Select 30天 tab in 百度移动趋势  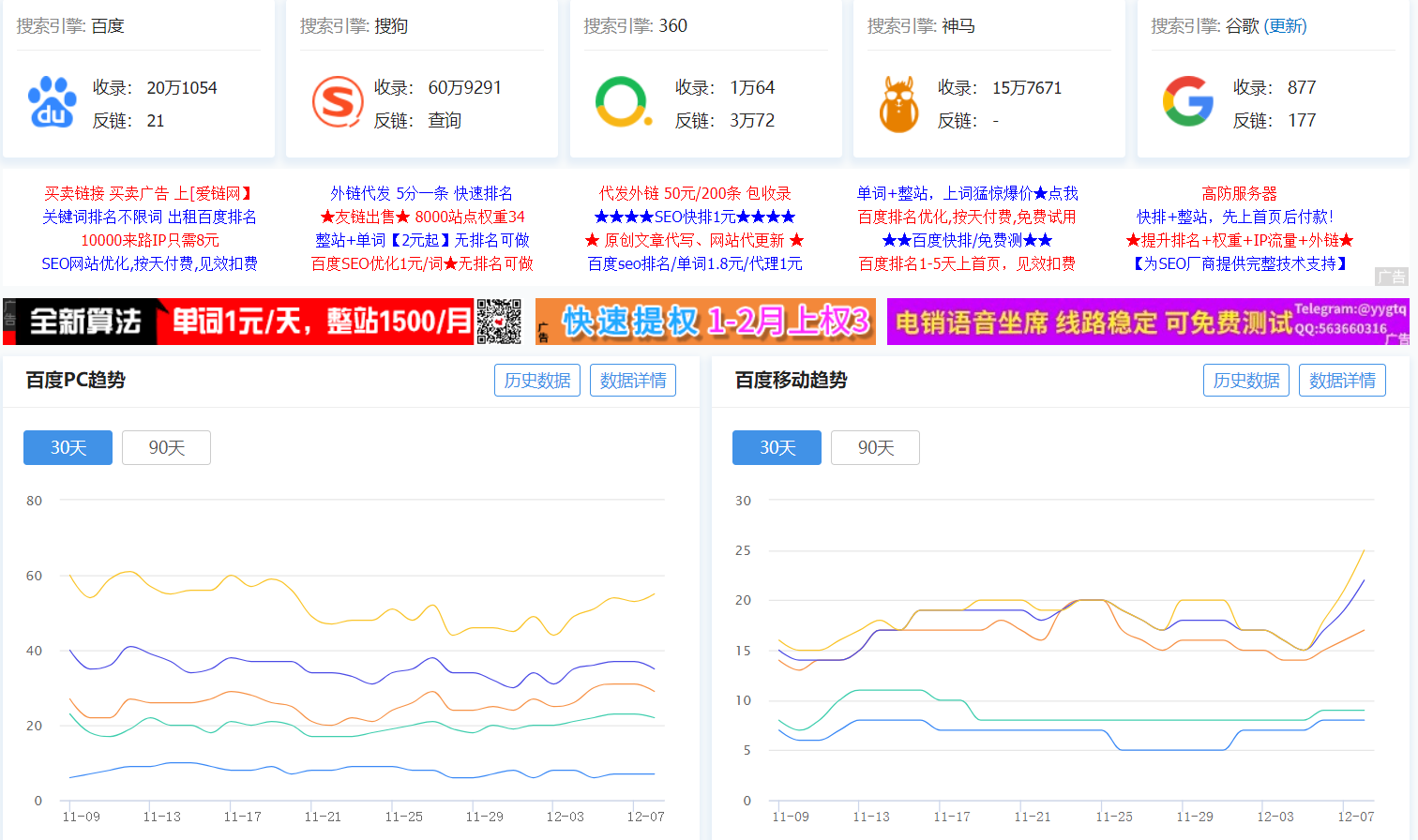(x=777, y=447)
